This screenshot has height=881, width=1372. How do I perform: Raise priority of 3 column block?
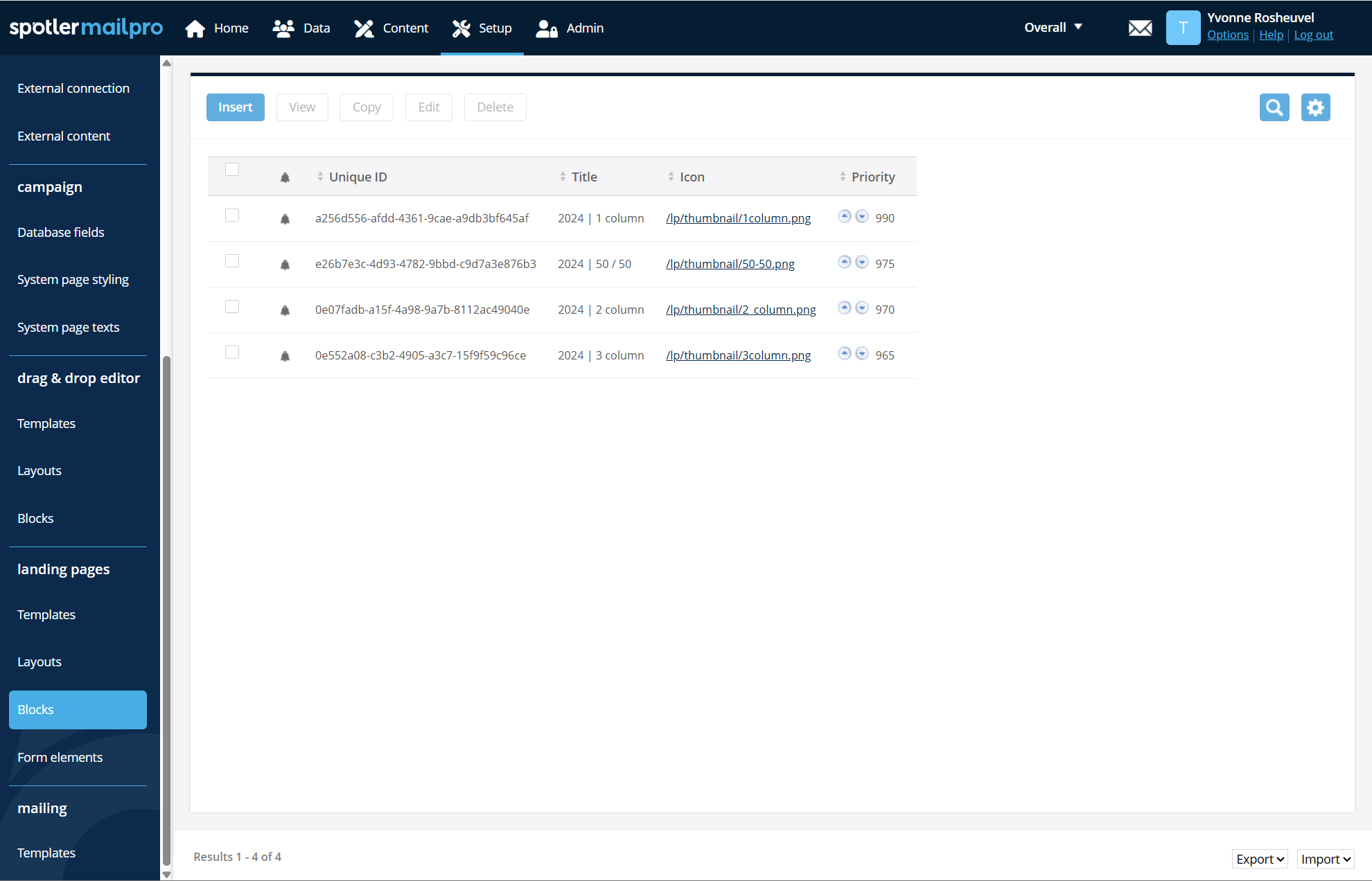844,353
